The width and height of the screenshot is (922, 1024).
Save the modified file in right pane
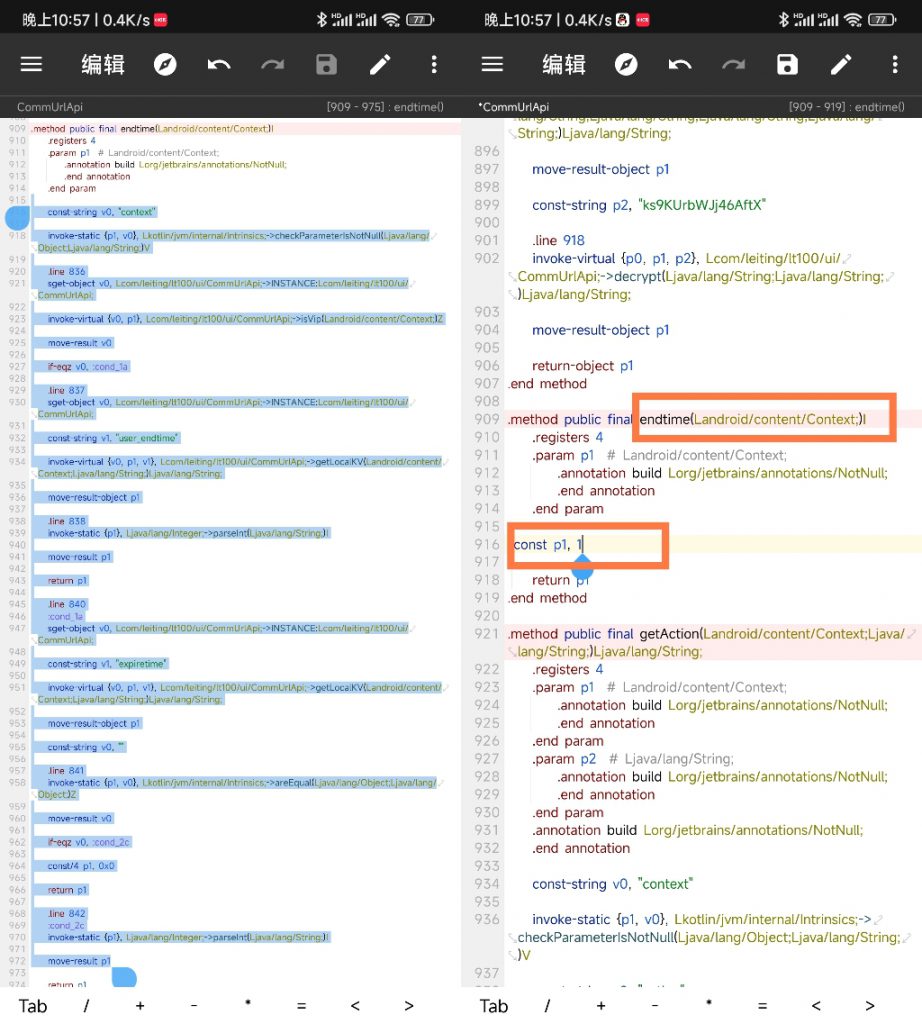tap(788, 65)
